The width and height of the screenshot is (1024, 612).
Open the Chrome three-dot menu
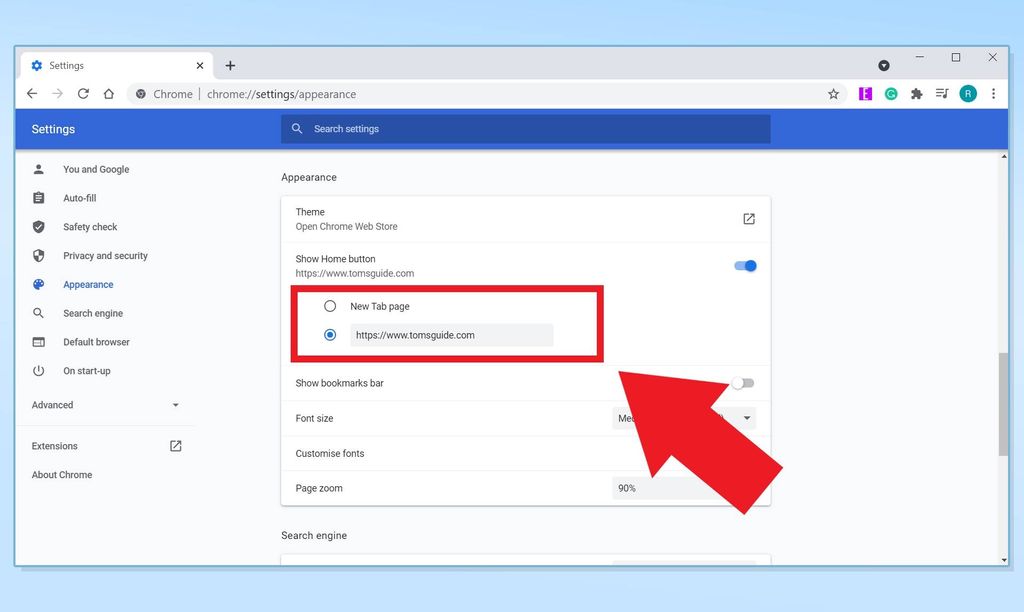[993, 93]
